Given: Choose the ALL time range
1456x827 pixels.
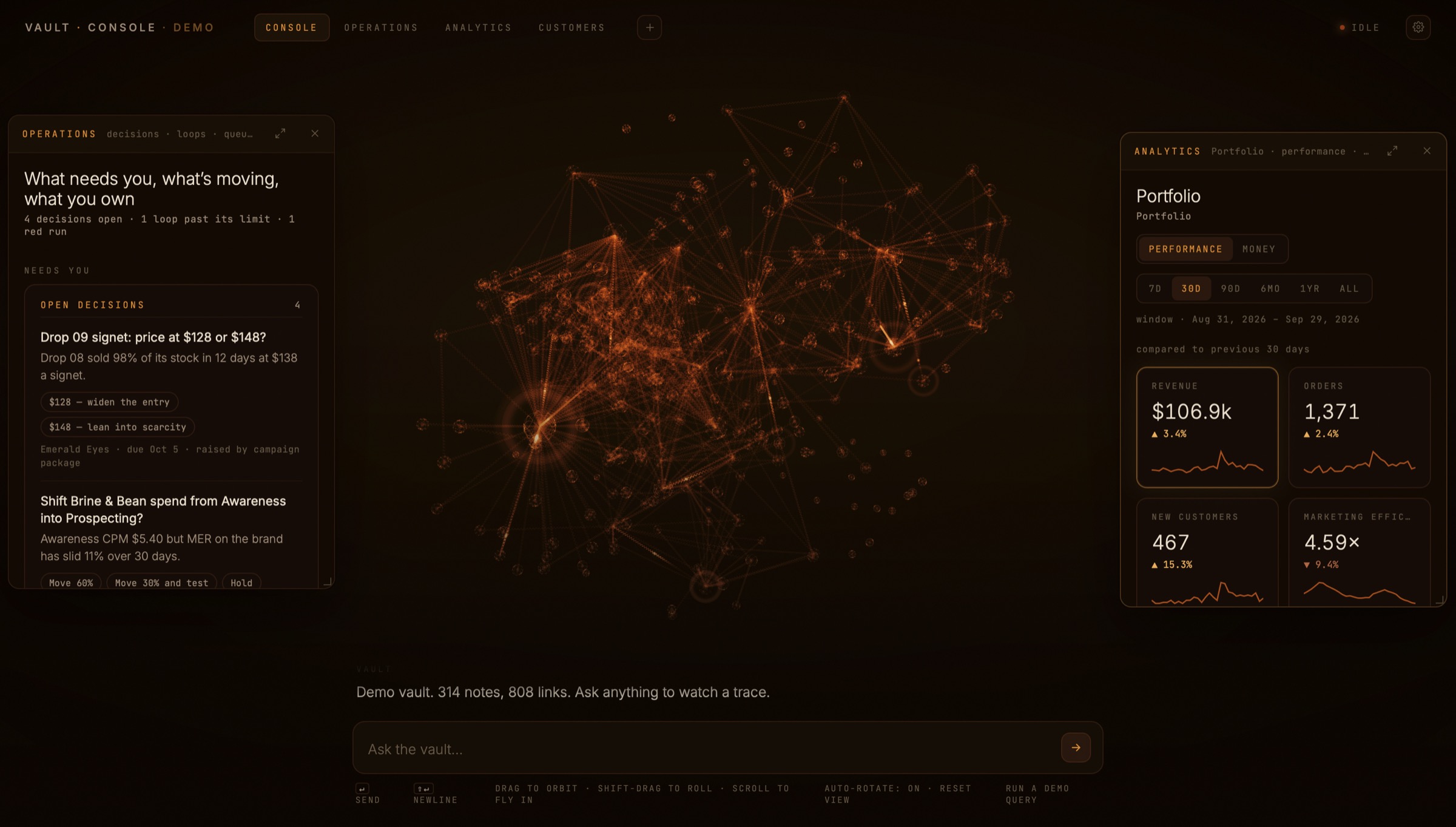Looking at the screenshot, I should pyautogui.click(x=1349, y=289).
